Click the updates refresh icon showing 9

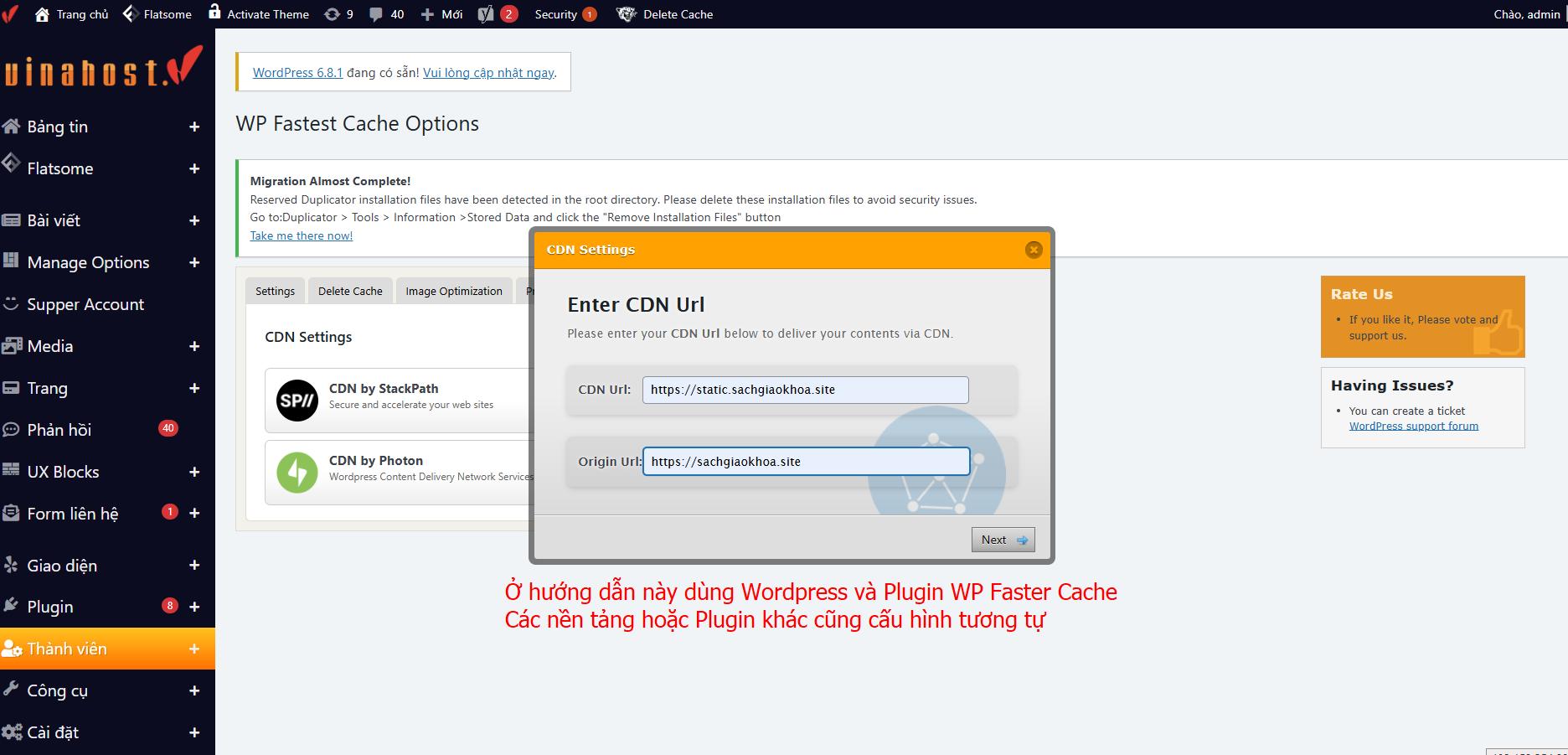(333, 14)
